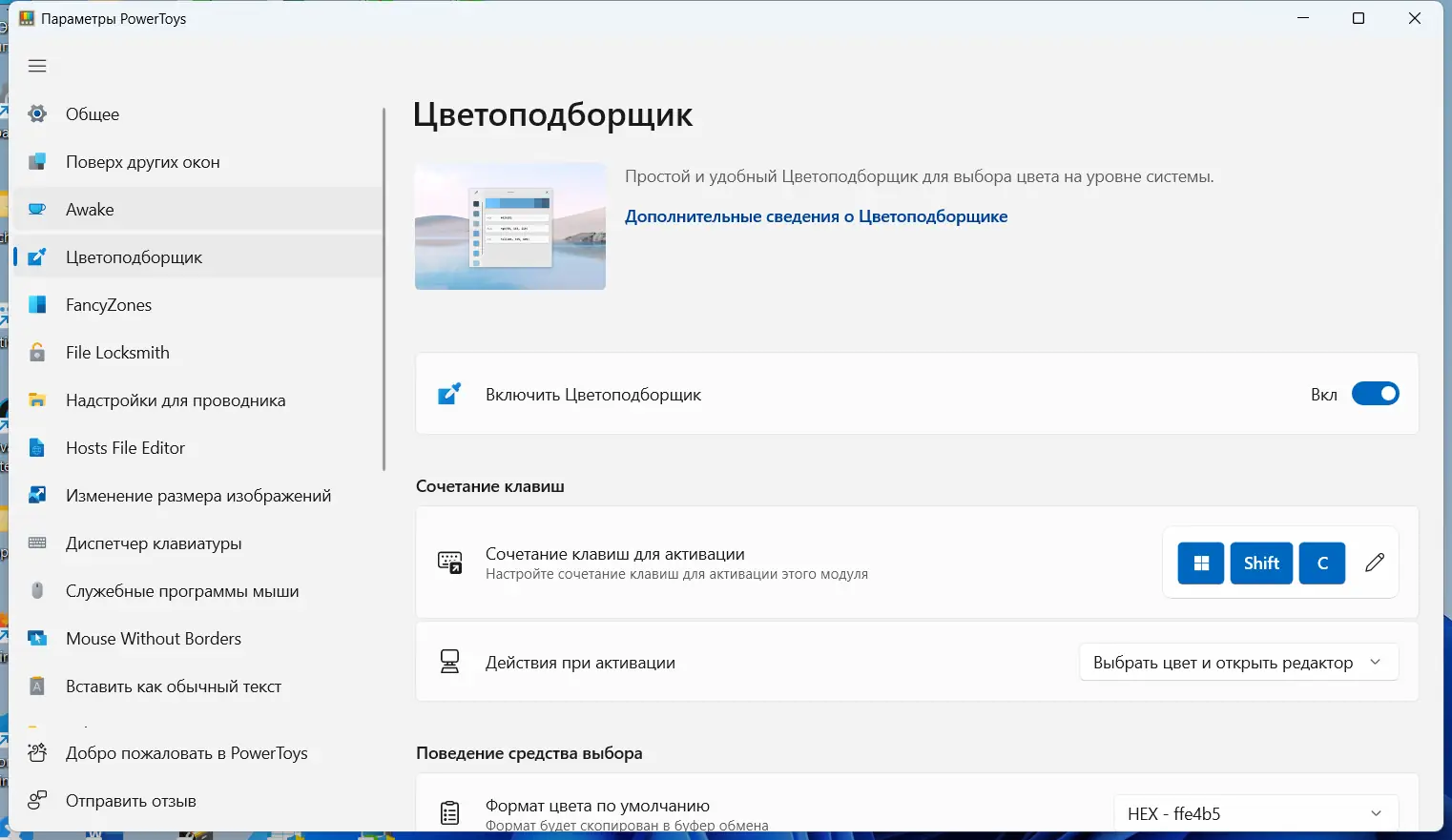Screen dimensions: 1452x840
Task: Follow the Дополнительные сведения о Цветоподборщике link
Action: tap(817, 216)
